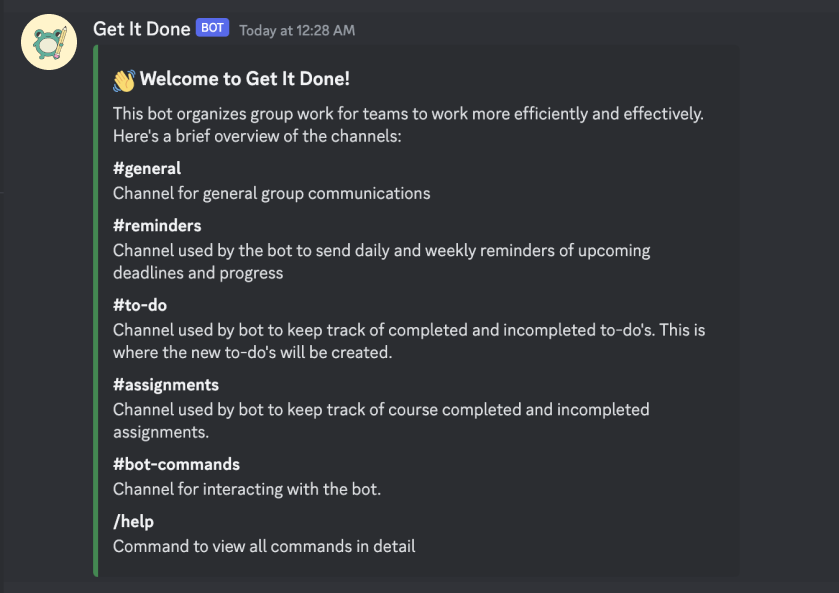Select the #general channel heading
Viewport: 839px width, 593px height.
147,169
